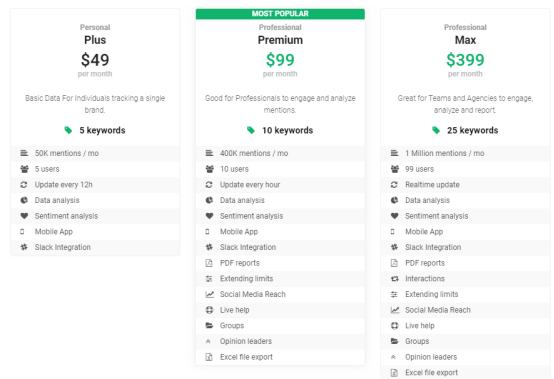The height and width of the screenshot is (379, 554).
Task: Click the Excel file export icon in Max
Action: tap(394, 373)
